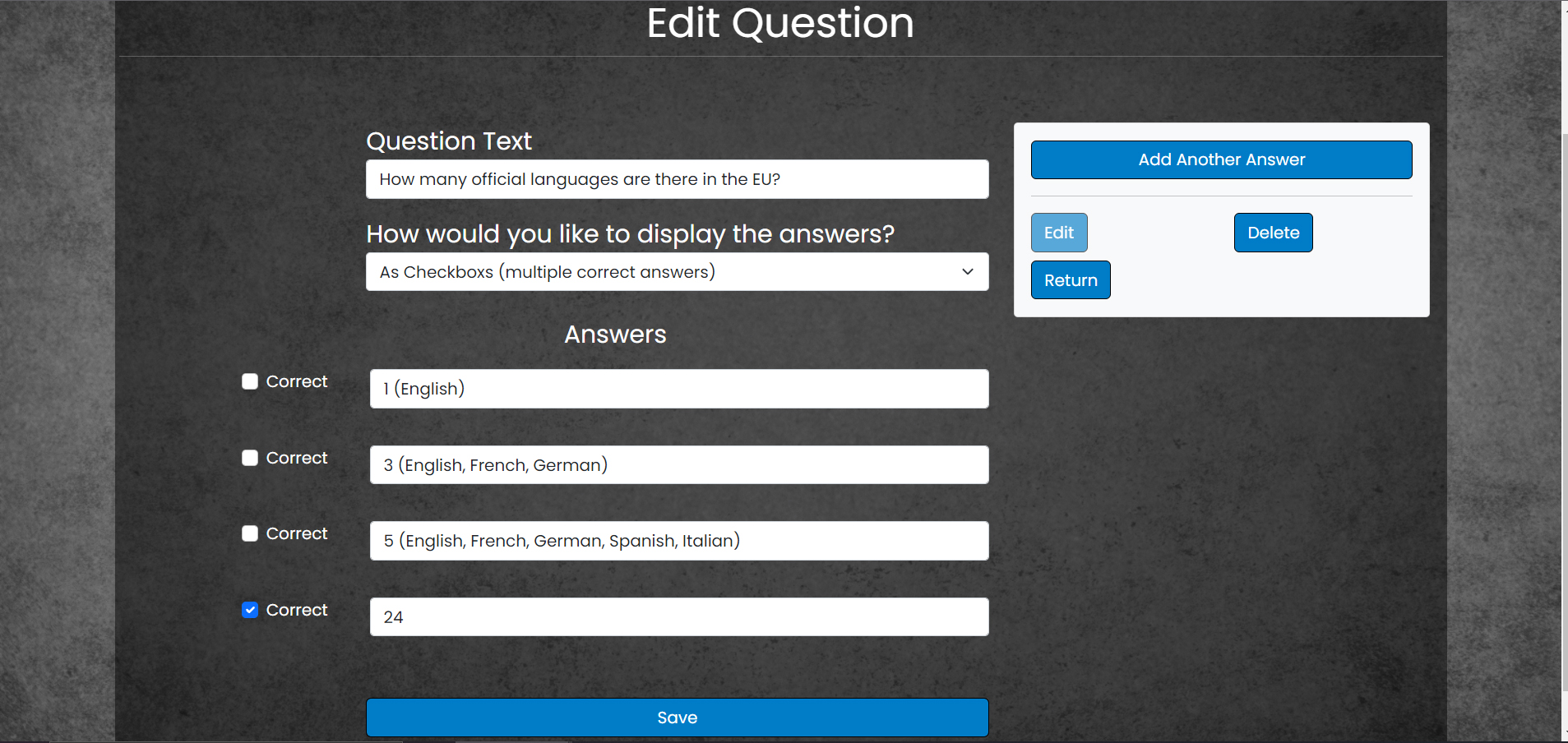Focus the Question Text input field

coord(678,179)
